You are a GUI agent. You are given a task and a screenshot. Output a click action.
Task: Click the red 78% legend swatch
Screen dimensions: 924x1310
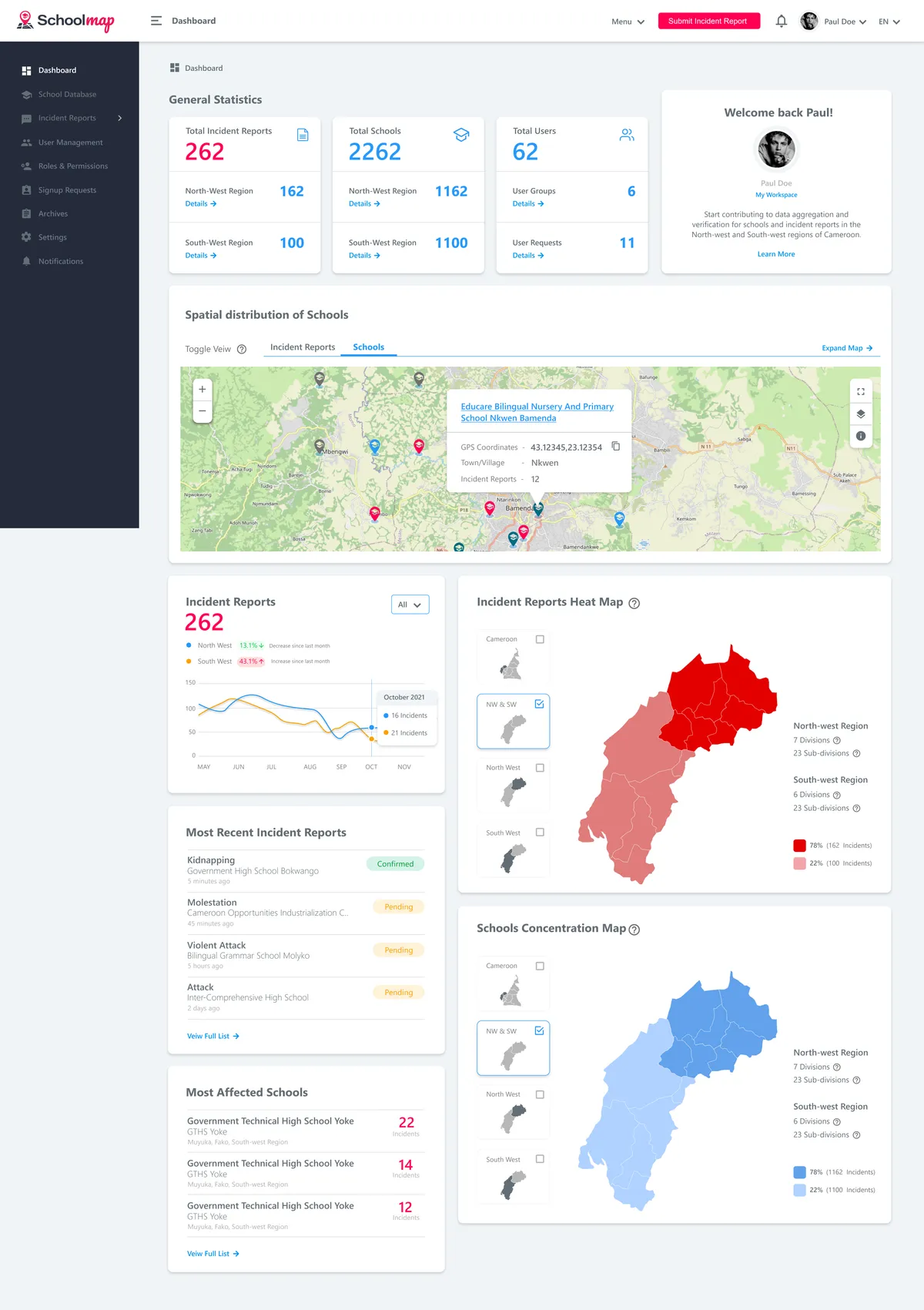[x=799, y=846]
